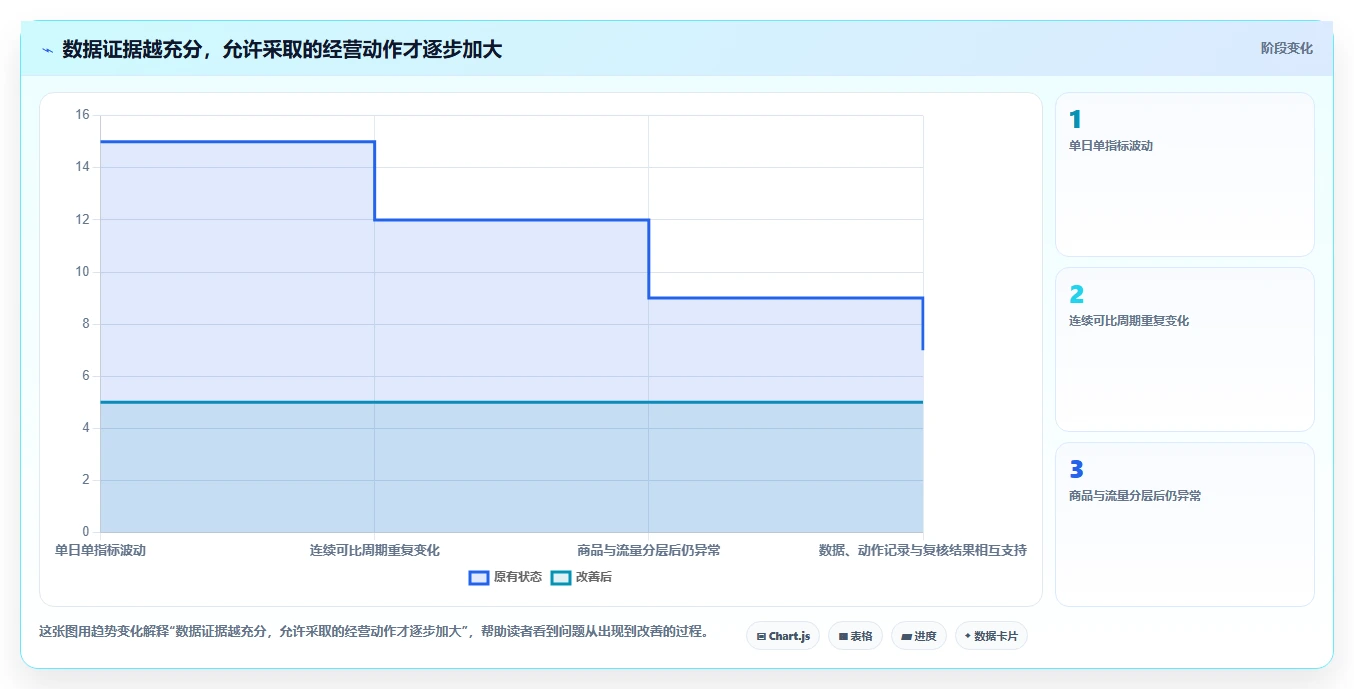Click the y-axis value 10

tap(82, 272)
